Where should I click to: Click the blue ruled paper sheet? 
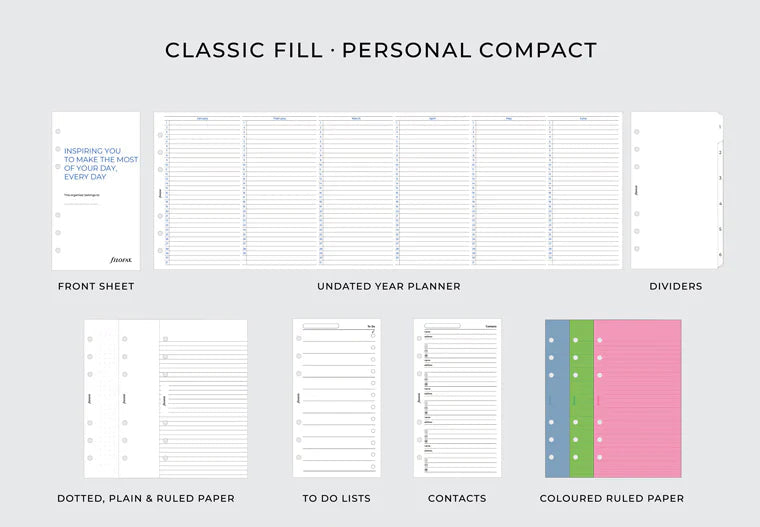point(556,398)
